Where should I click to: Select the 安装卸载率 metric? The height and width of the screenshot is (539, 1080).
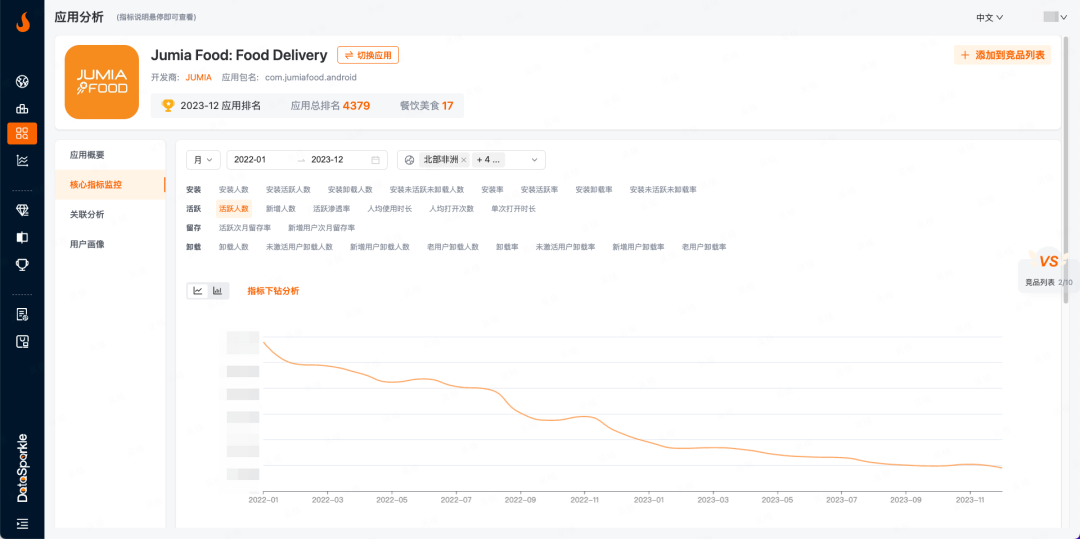(594, 189)
